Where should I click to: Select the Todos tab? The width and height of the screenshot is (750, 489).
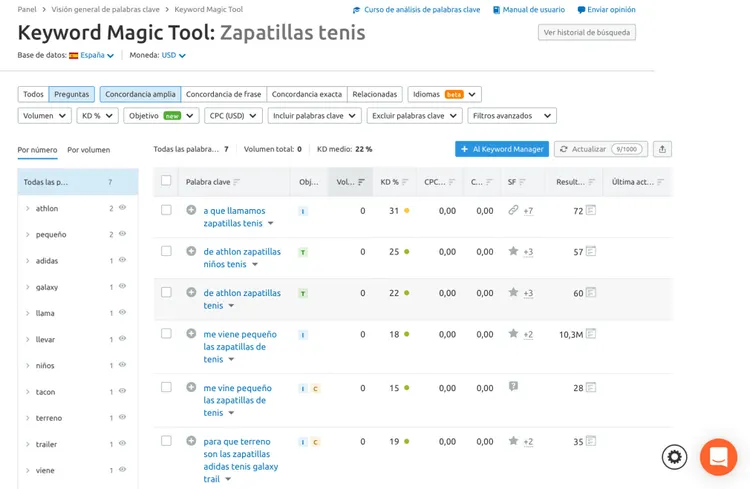click(33, 94)
